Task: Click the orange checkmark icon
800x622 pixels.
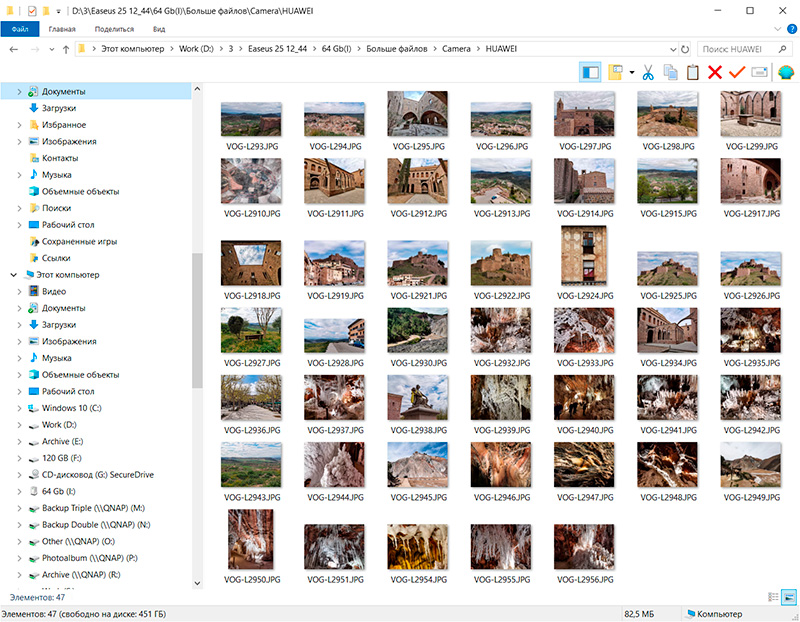Action: click(x=738, y=72)
